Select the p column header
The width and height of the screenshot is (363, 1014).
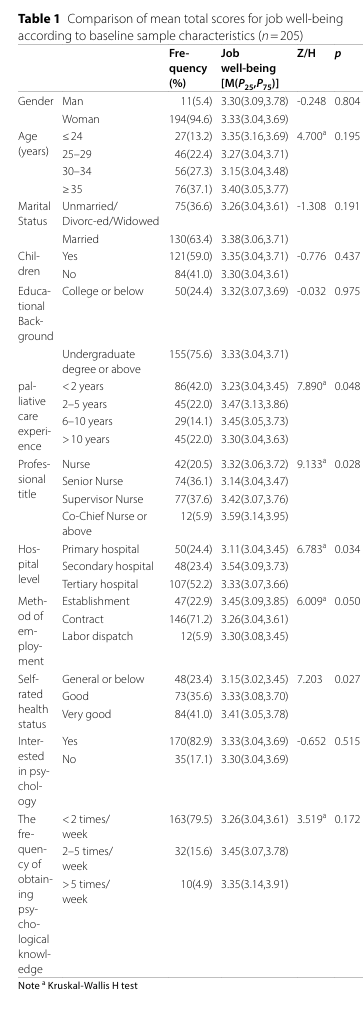[338, 55]
